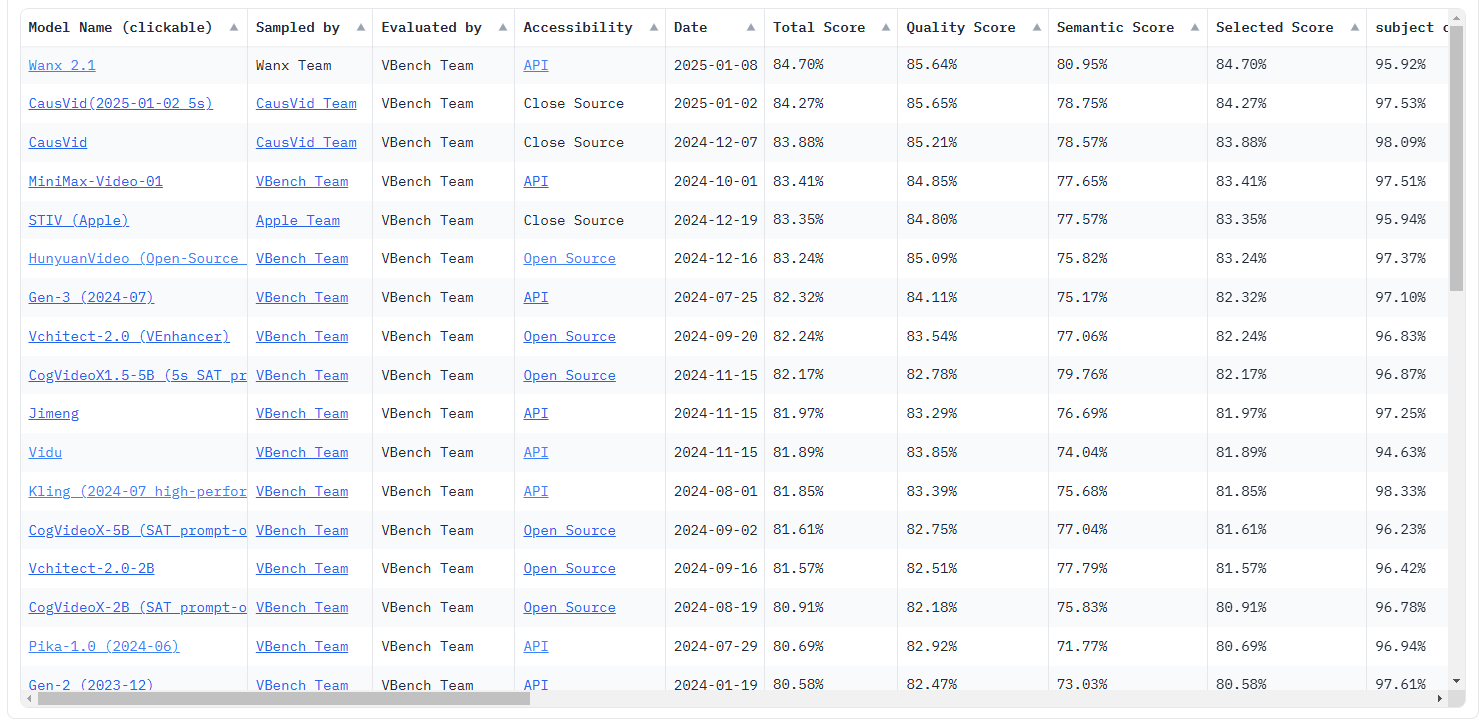
Task: Click VBench Team link in MiniMax-Video-01 row
Action: (302, 181)
